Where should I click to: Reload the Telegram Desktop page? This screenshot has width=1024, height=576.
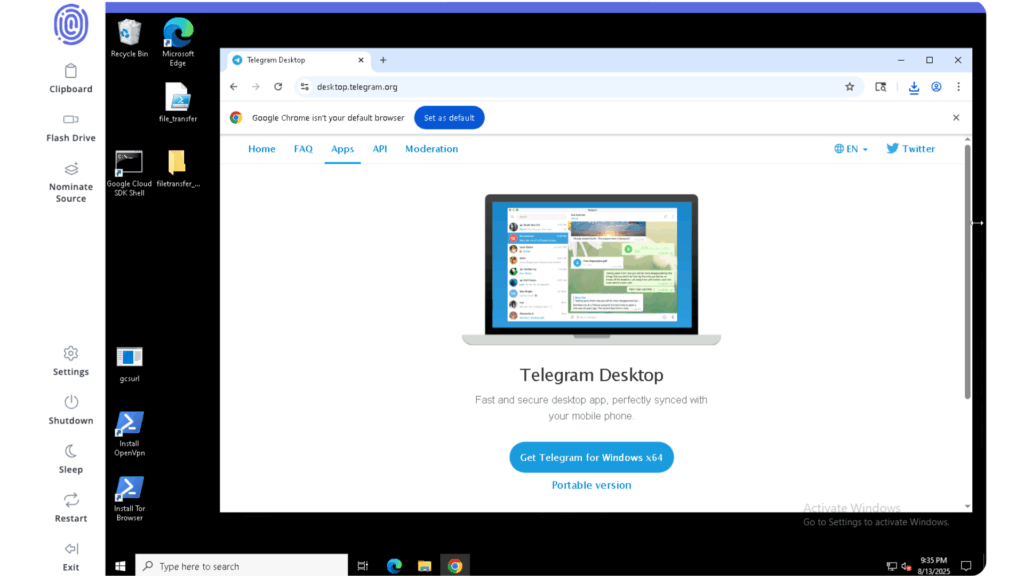[x=278, y=87]
